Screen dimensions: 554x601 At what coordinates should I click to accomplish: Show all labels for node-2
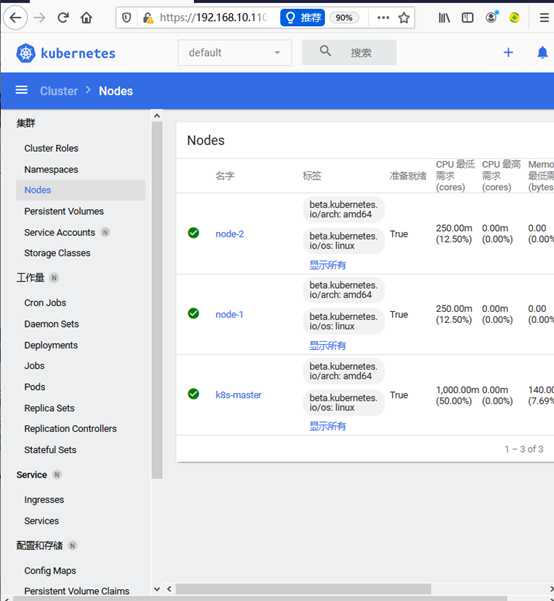pos(327,265)
